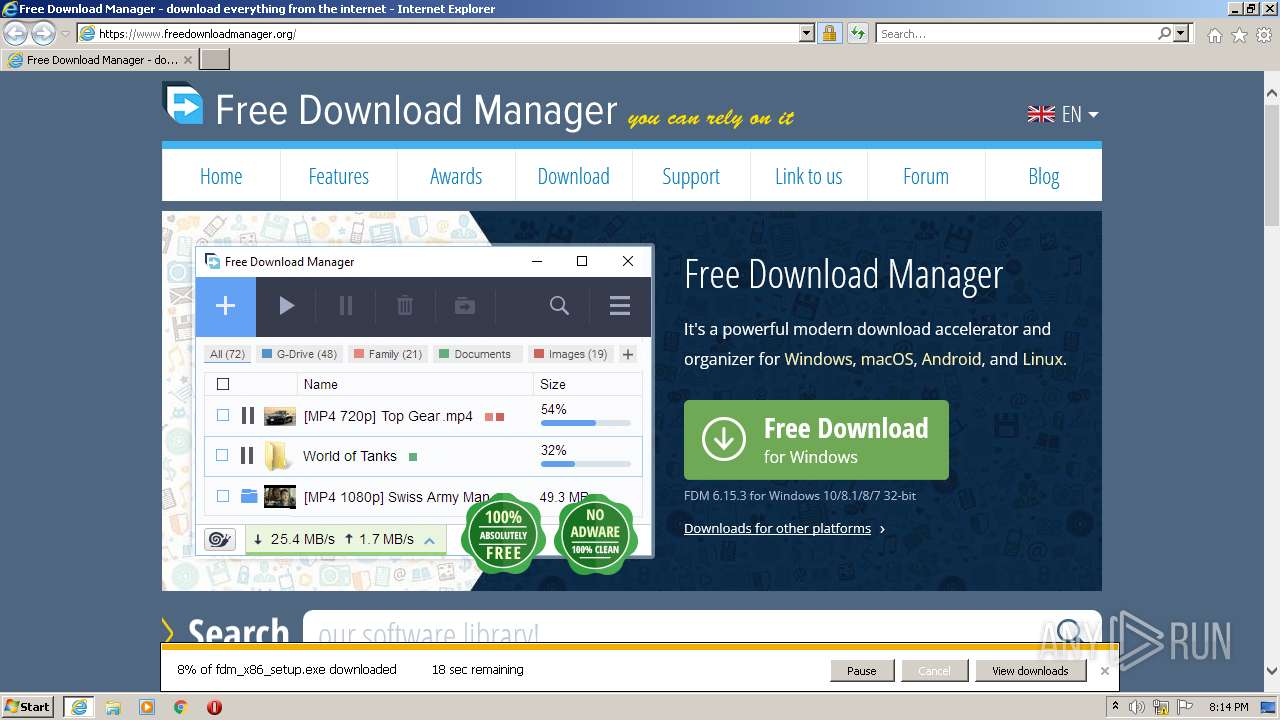The height and width of the screenshot is (720, 1280).
Task: Click the plus add-download icon in FDM image
Action: pos(225,306)
